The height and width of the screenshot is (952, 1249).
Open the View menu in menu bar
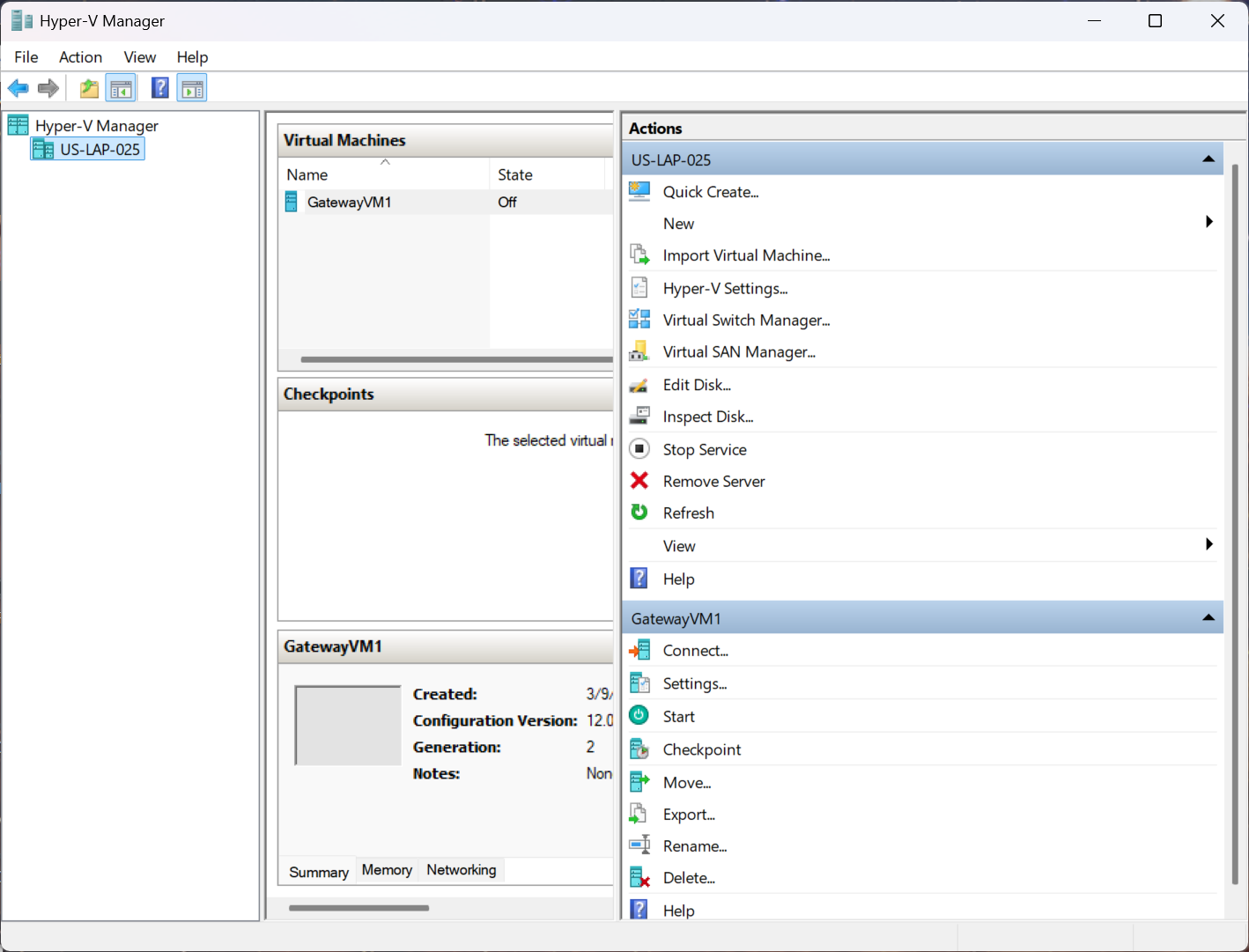tap(140, 57)
